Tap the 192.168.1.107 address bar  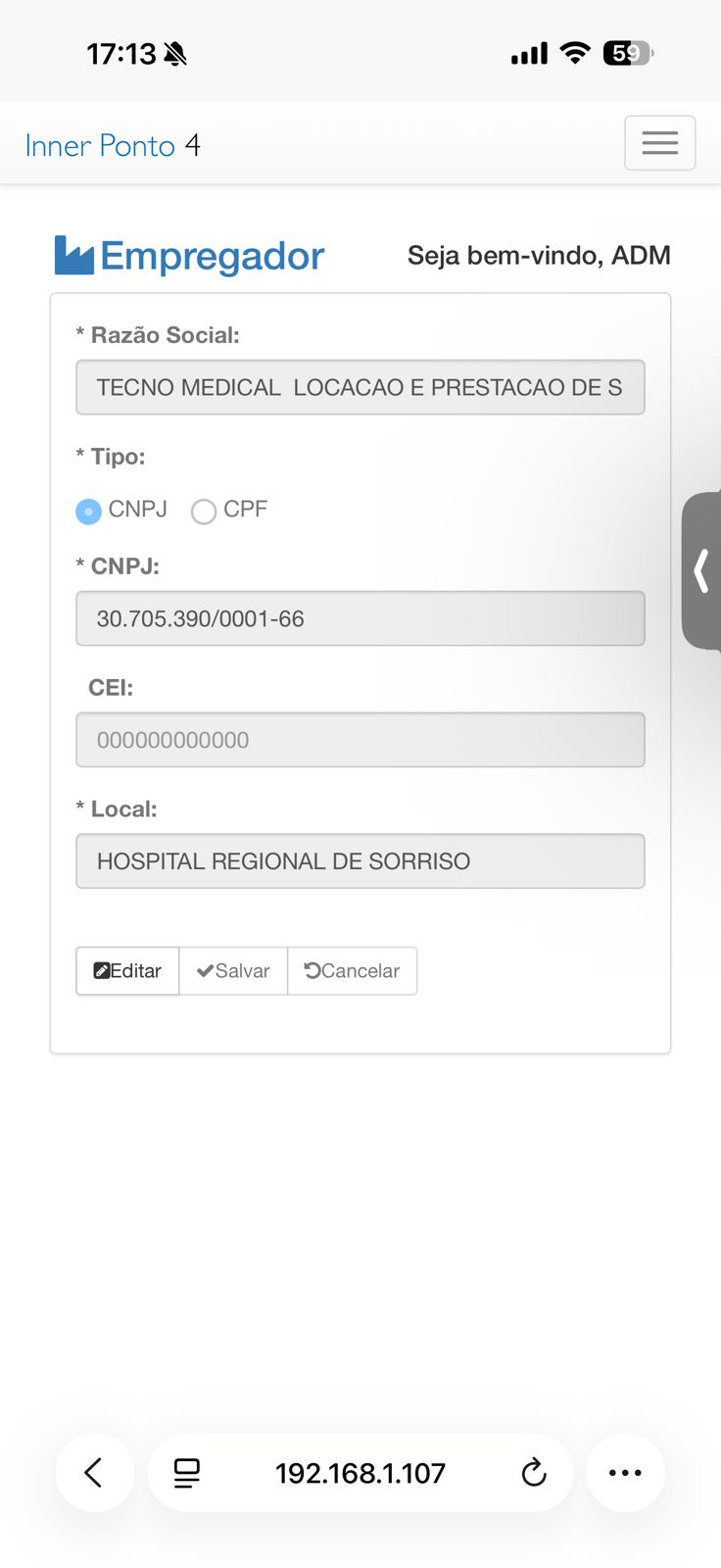coord(360,1472)
